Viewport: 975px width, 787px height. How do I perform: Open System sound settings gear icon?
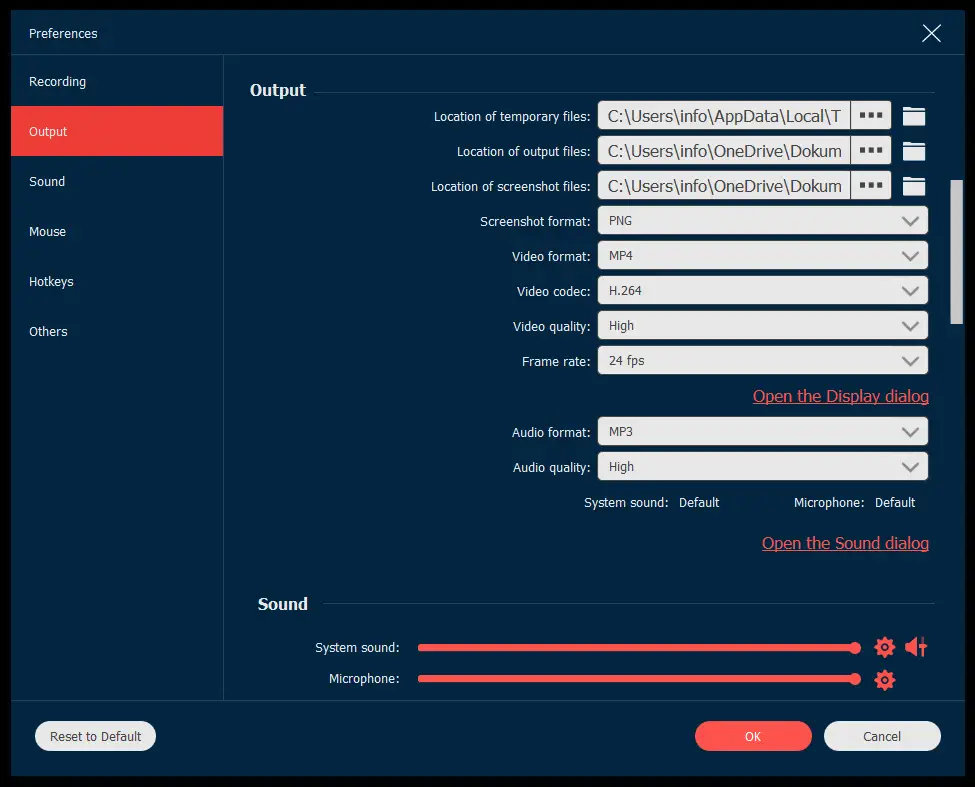884,647
